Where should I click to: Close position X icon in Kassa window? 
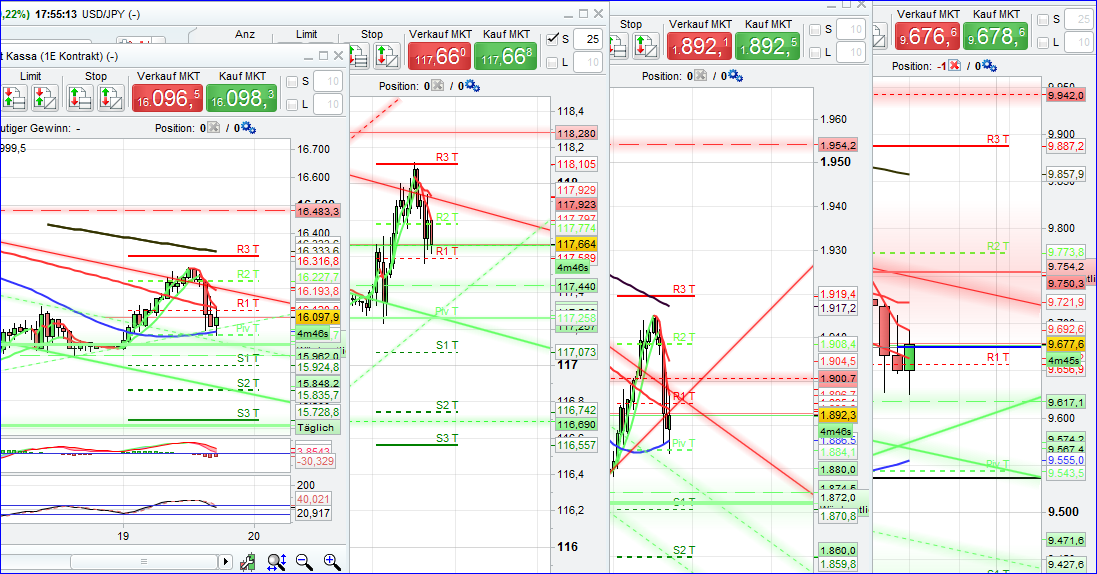pyautogui.click(x=213, y=127)
